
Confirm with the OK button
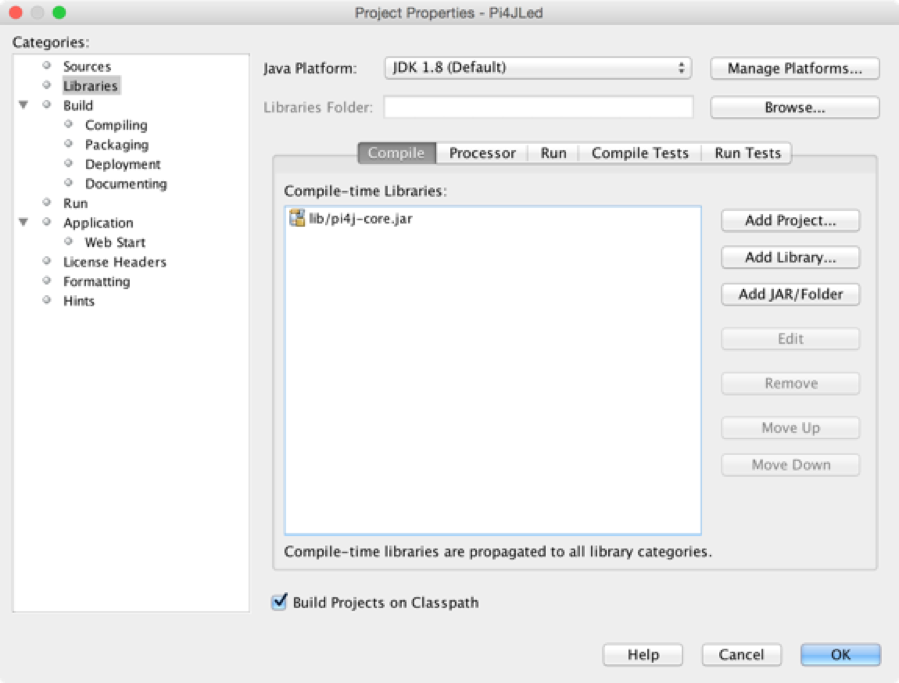[x=841, y=654]
